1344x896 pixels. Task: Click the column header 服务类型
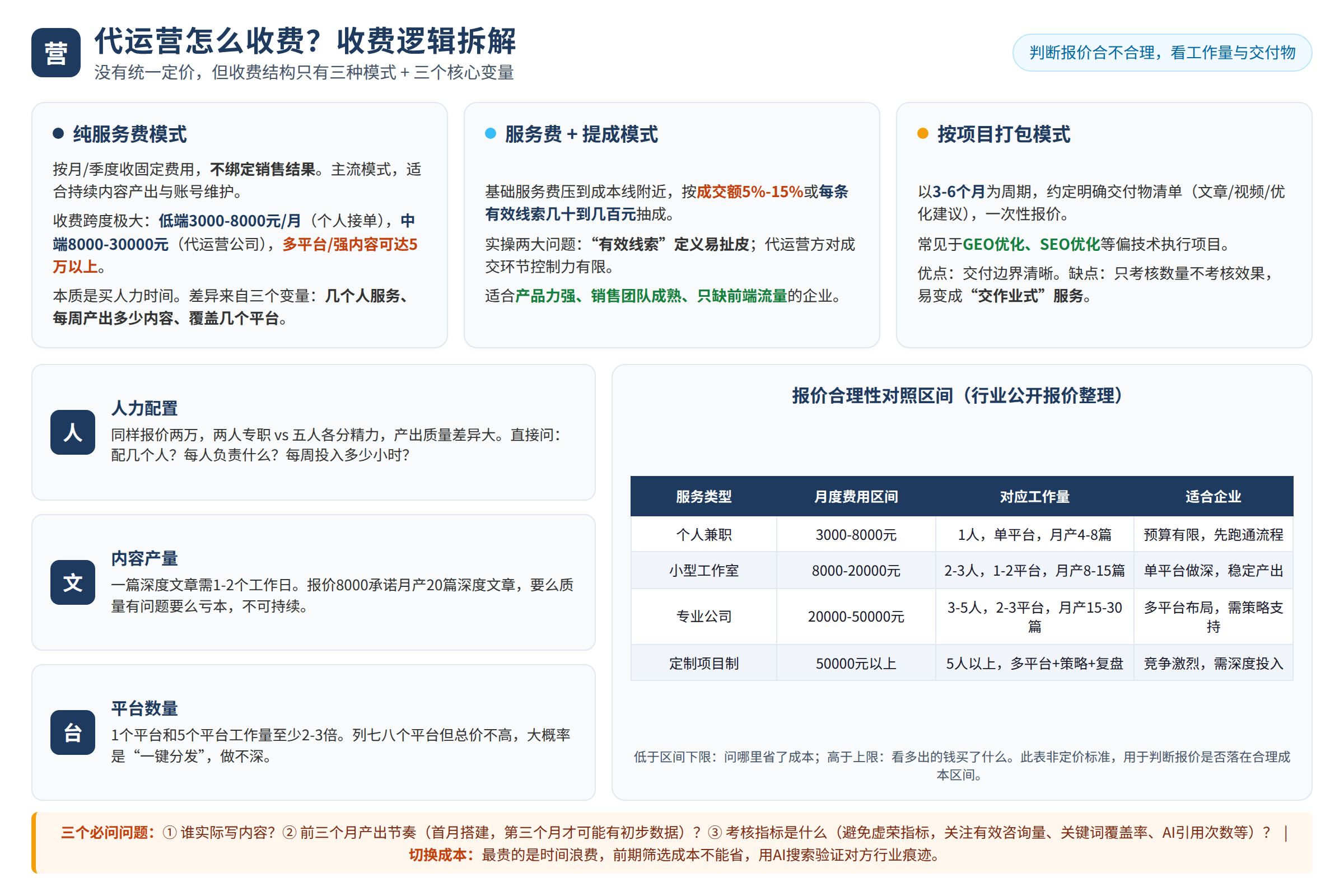pyautogui.click(x=703, y=497)
